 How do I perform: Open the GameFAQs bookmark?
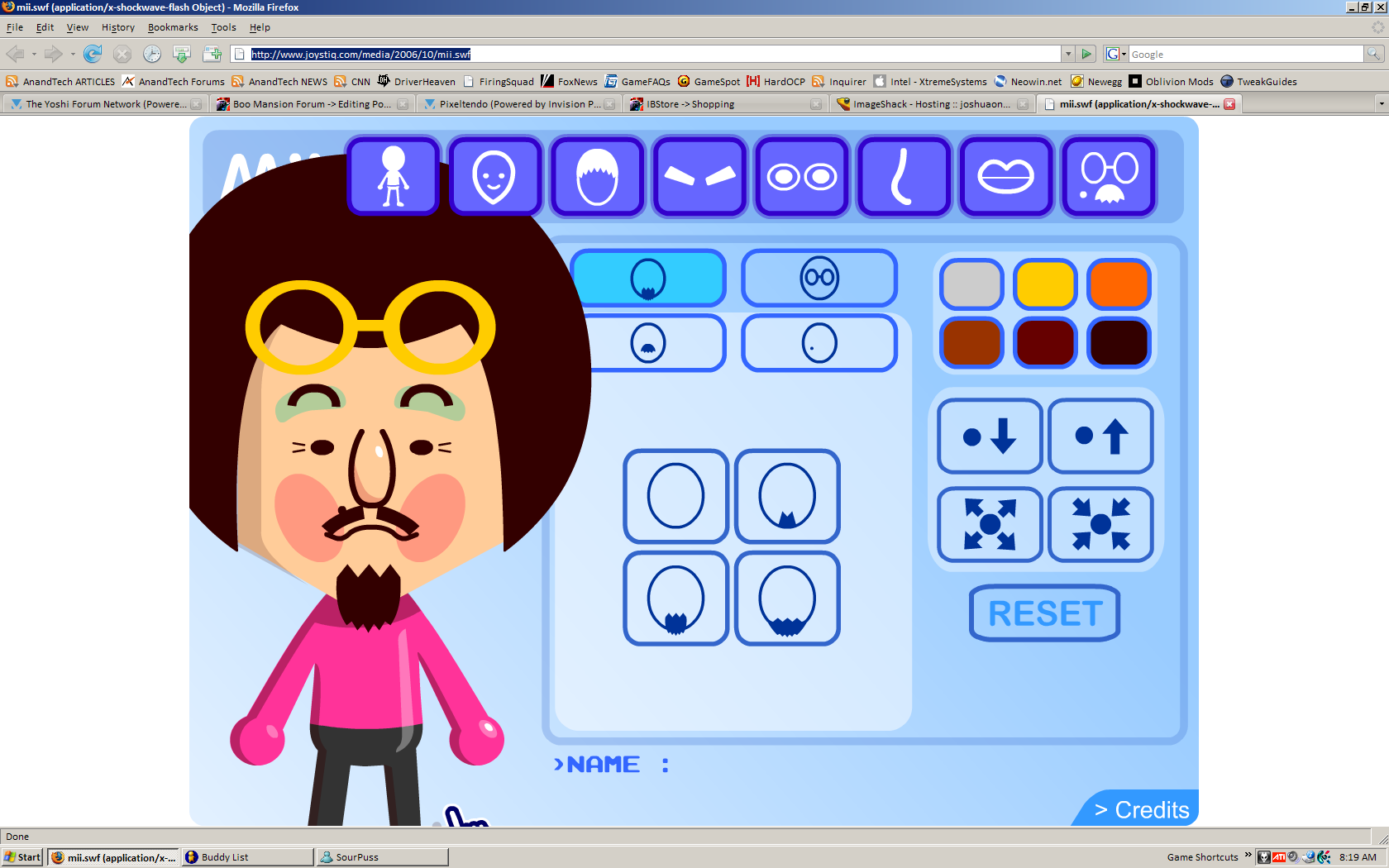pos(637,82)
